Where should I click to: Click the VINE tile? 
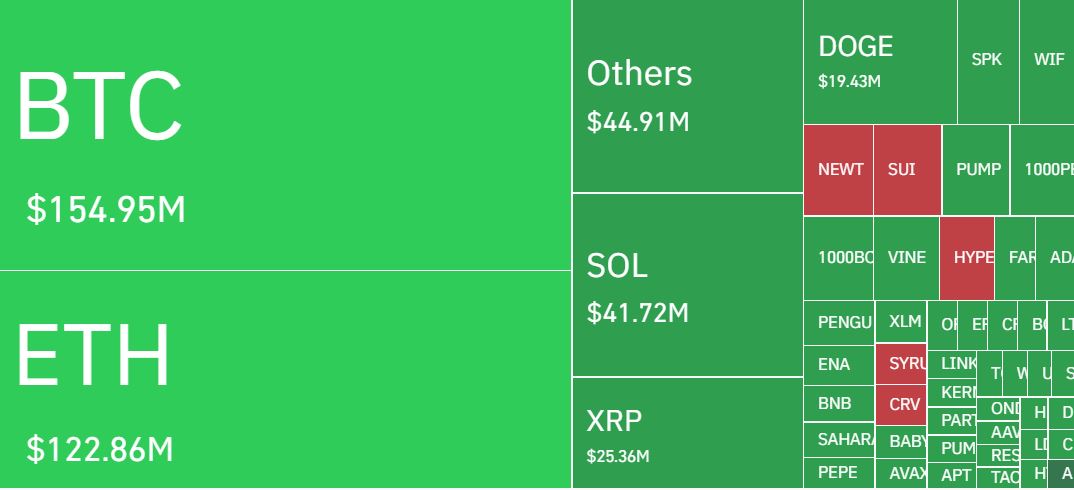(906, 258)
